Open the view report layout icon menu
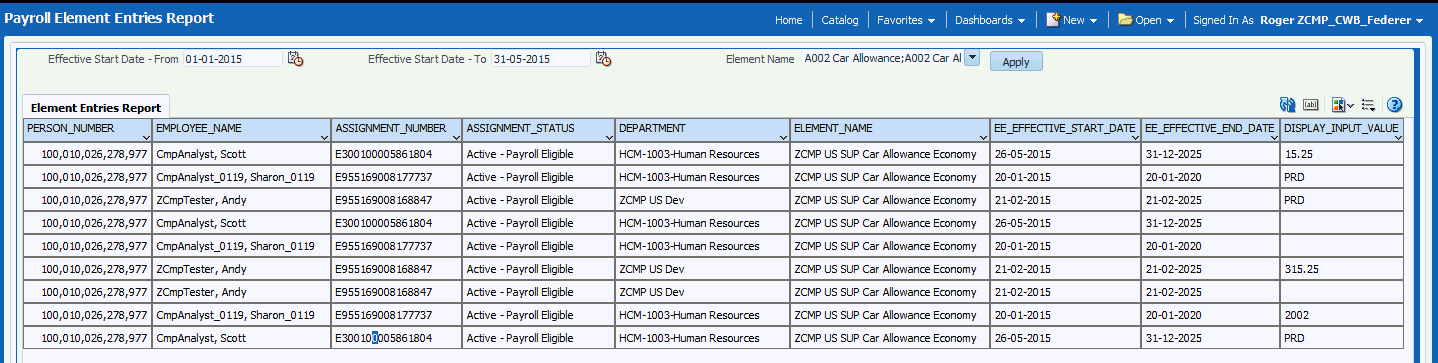 [x=1342, y=105]
